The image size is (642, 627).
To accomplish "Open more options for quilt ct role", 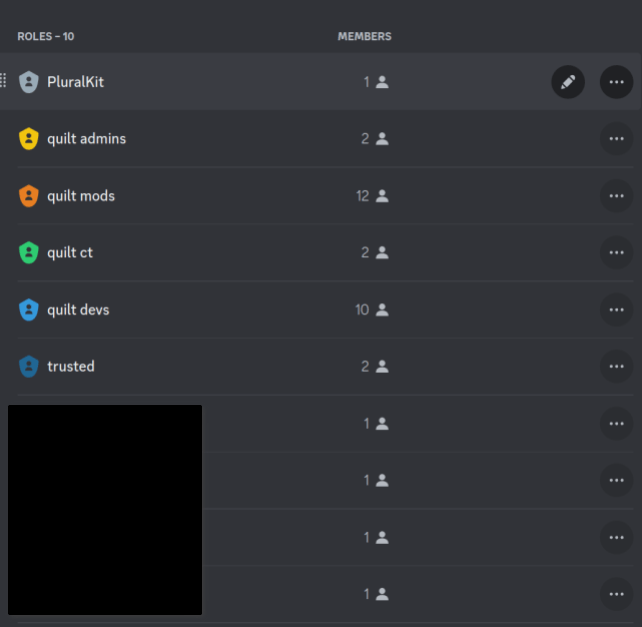I will tap(616, 253).
